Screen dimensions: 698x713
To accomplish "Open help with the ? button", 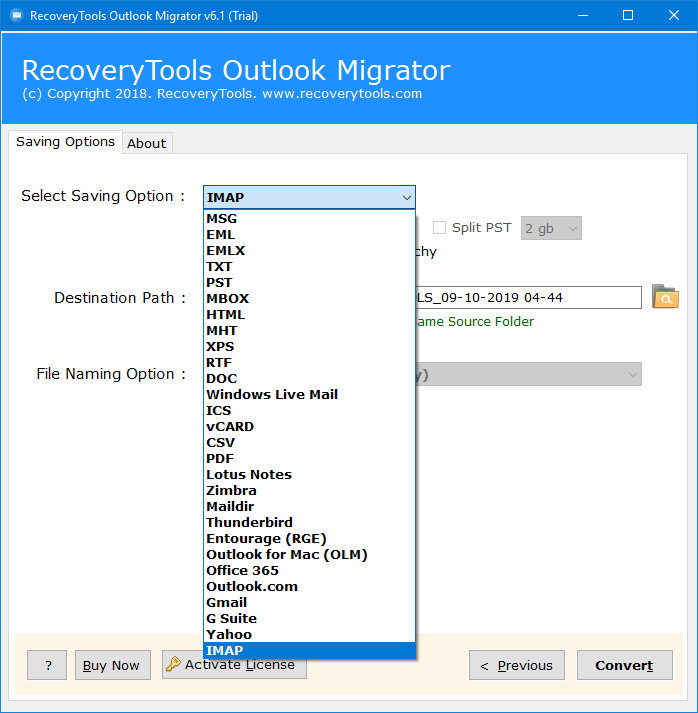I will click(47, 665).
